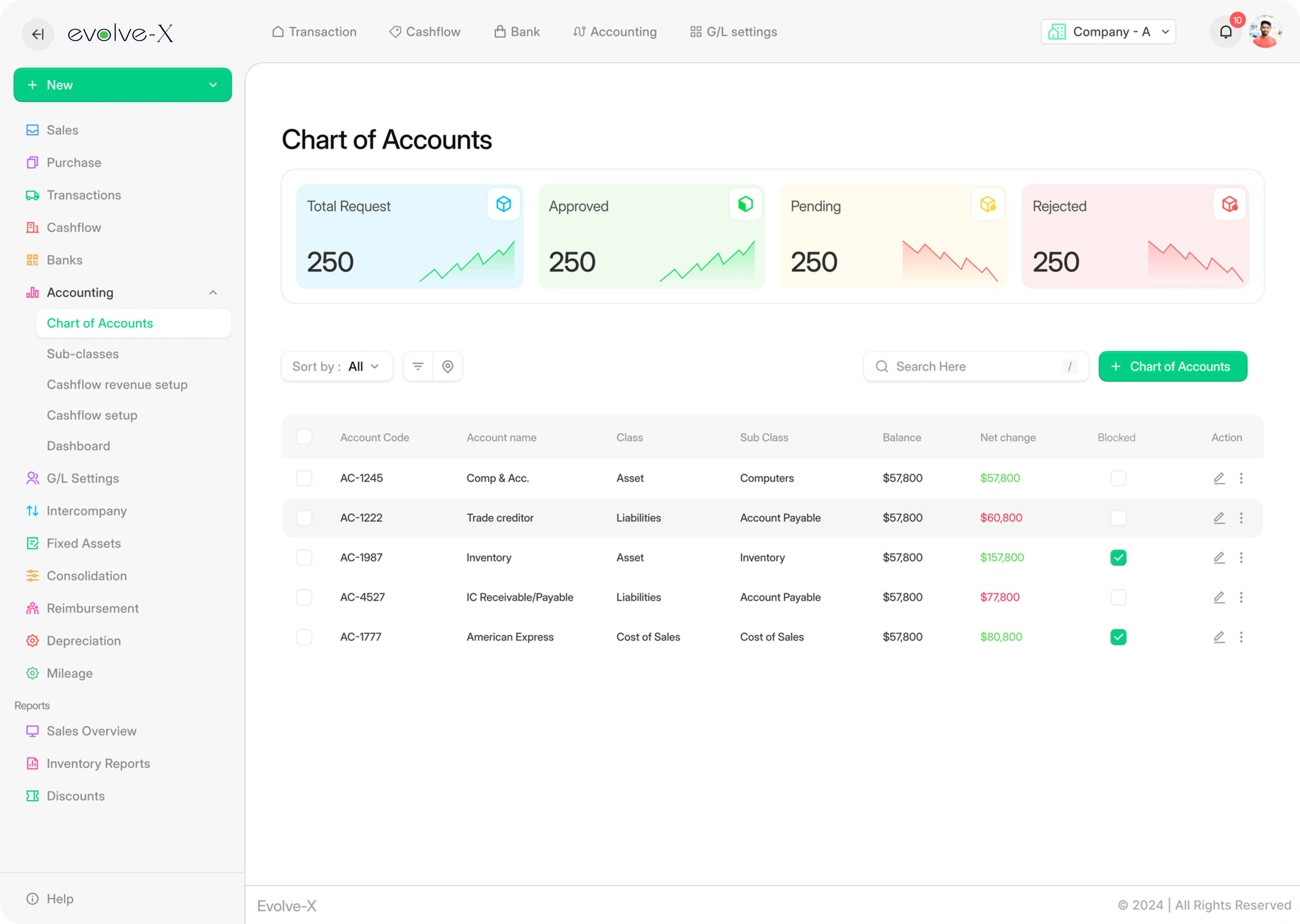
Task: Click the Search Here input field
Action: click(976, 366)
